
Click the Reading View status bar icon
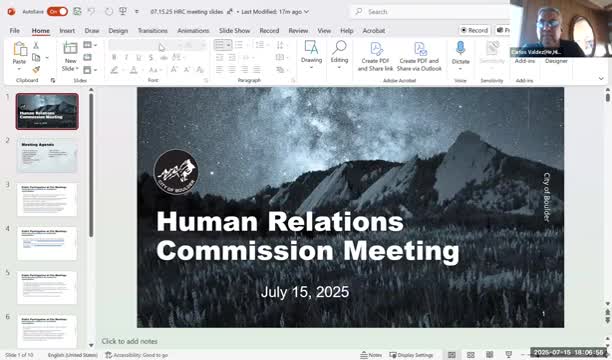(x=489, y=355)
